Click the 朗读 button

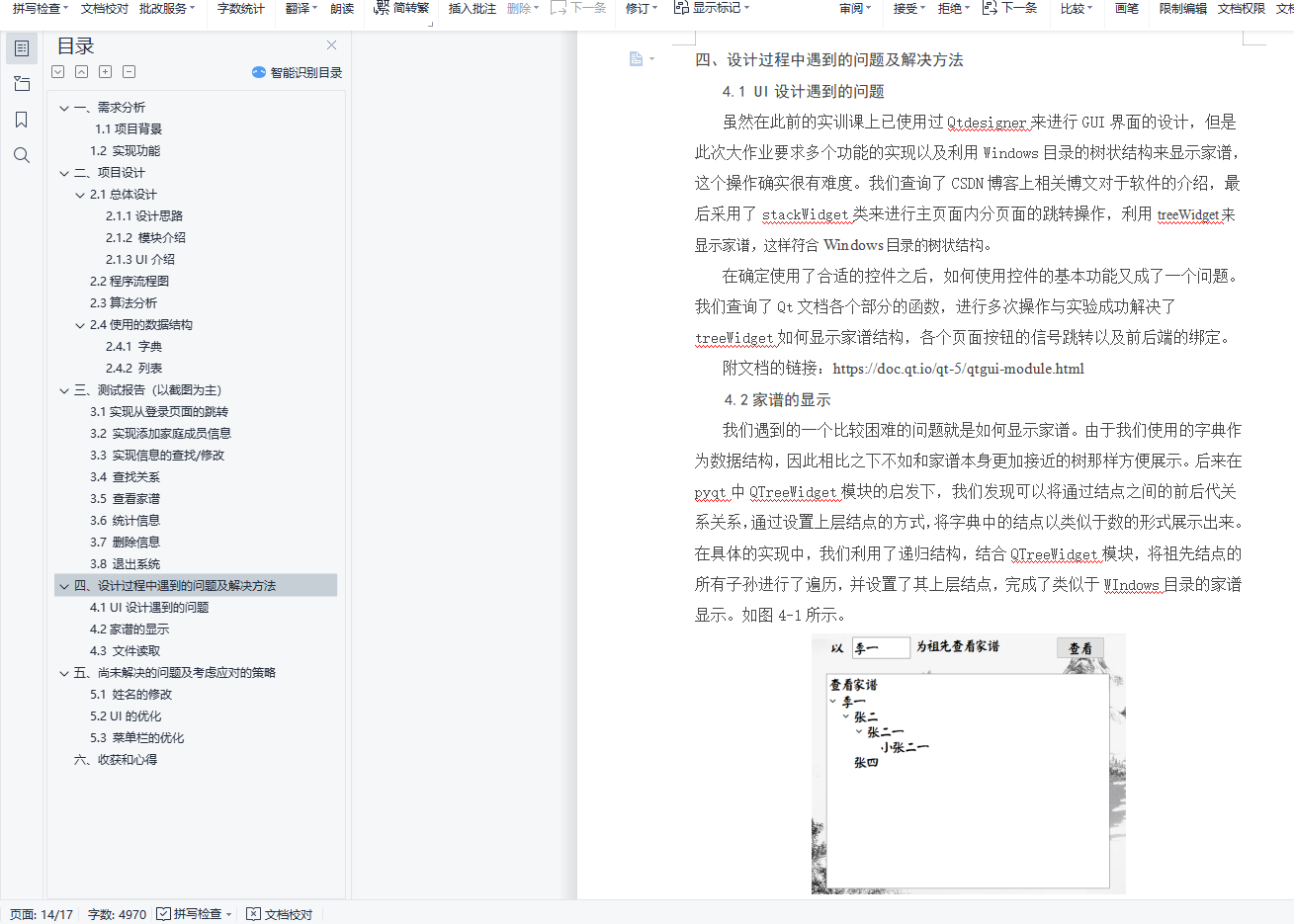pyautogui.click(x=342, y=8)
